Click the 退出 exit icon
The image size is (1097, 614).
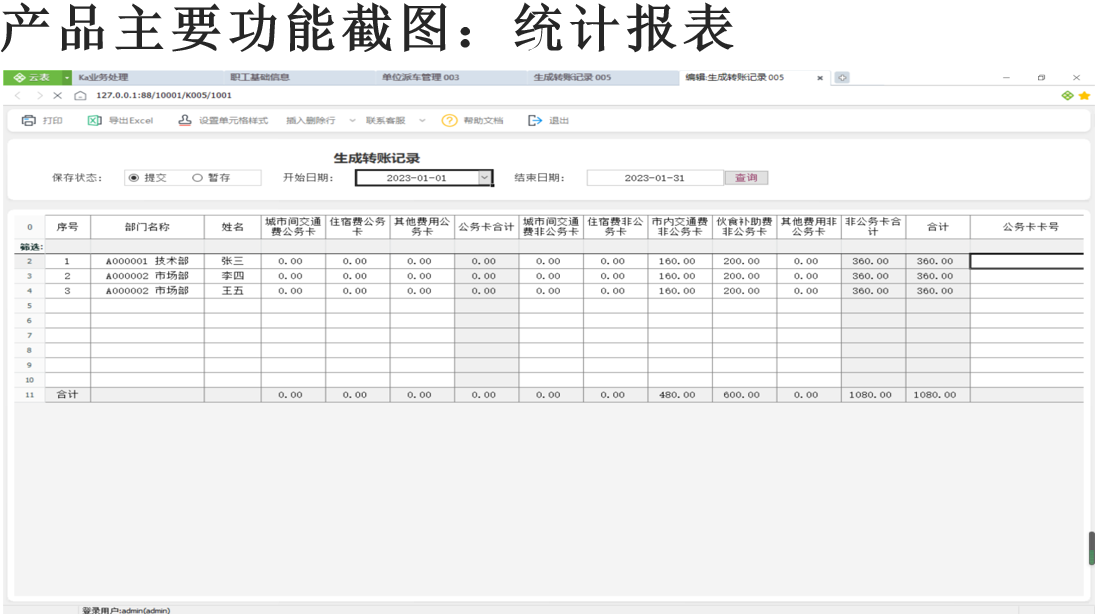click(535, 120)
